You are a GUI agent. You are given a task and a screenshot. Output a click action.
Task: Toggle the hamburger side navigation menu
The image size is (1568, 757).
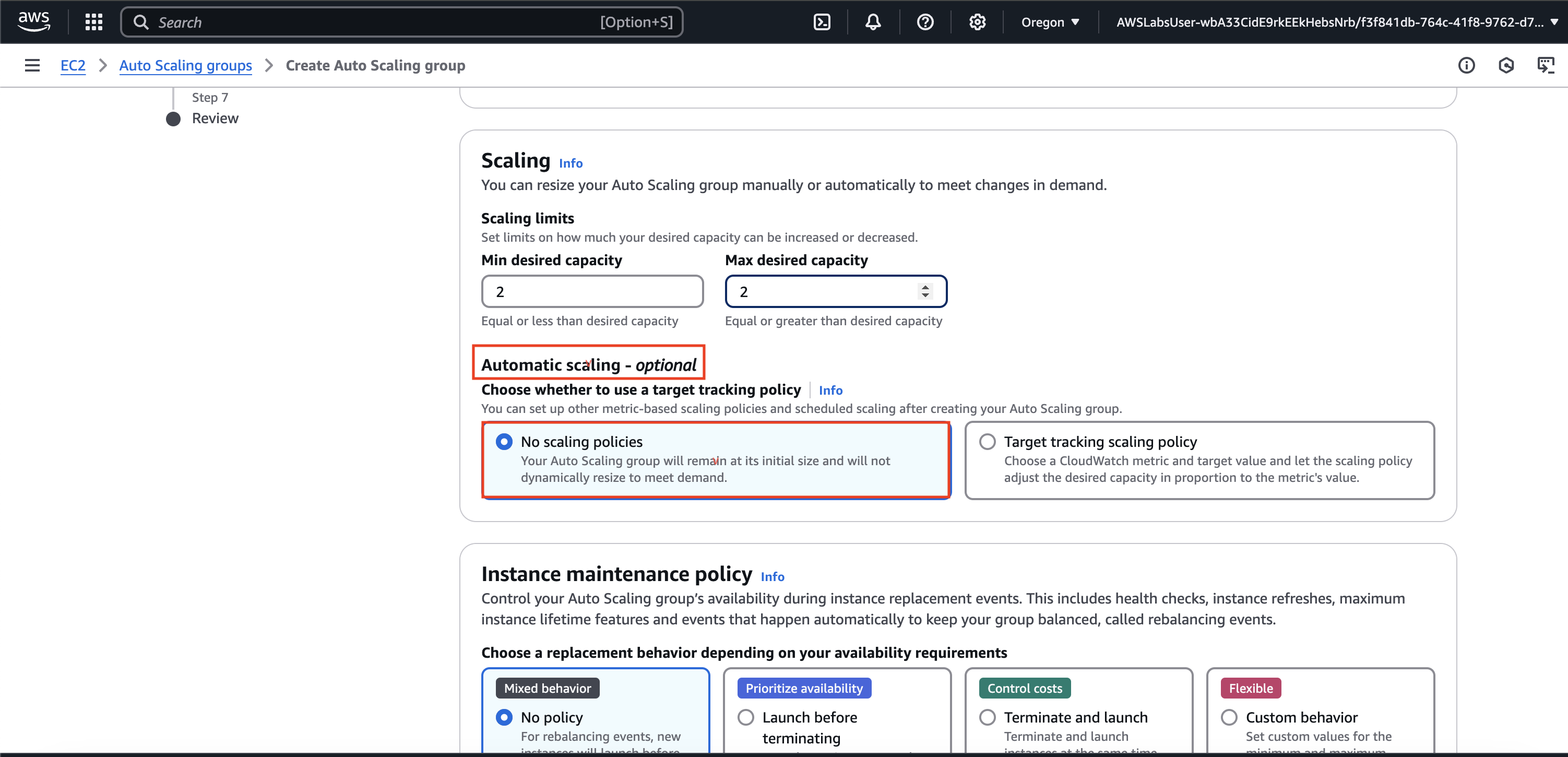point(32,65)
